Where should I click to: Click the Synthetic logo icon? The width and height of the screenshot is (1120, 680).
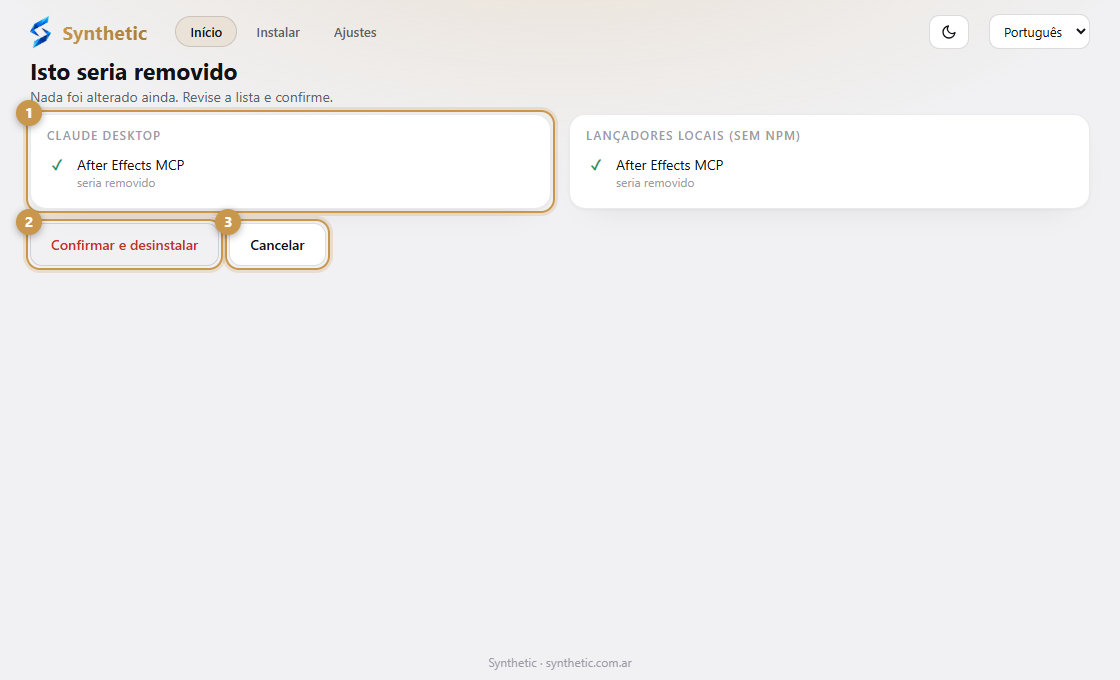(x=41, y=32)
